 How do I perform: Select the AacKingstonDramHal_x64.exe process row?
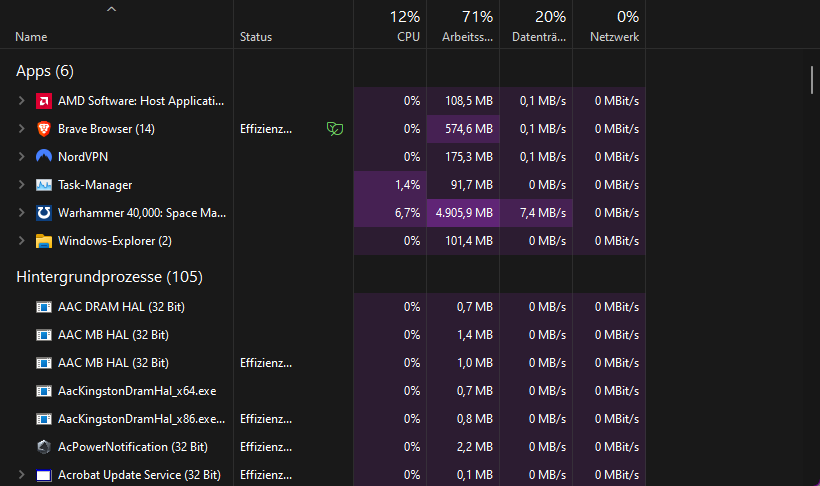[x=137, y=391]
